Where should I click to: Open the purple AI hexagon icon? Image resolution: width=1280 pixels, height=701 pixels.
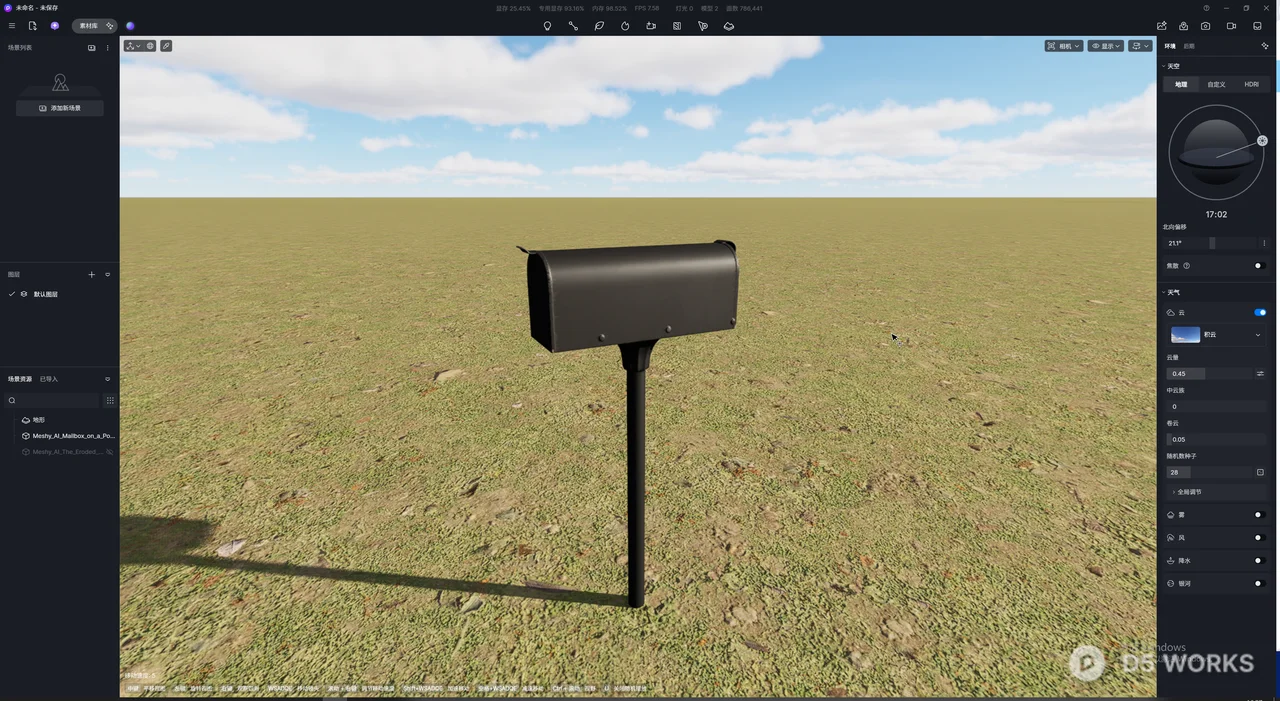[x=55, y=26]
